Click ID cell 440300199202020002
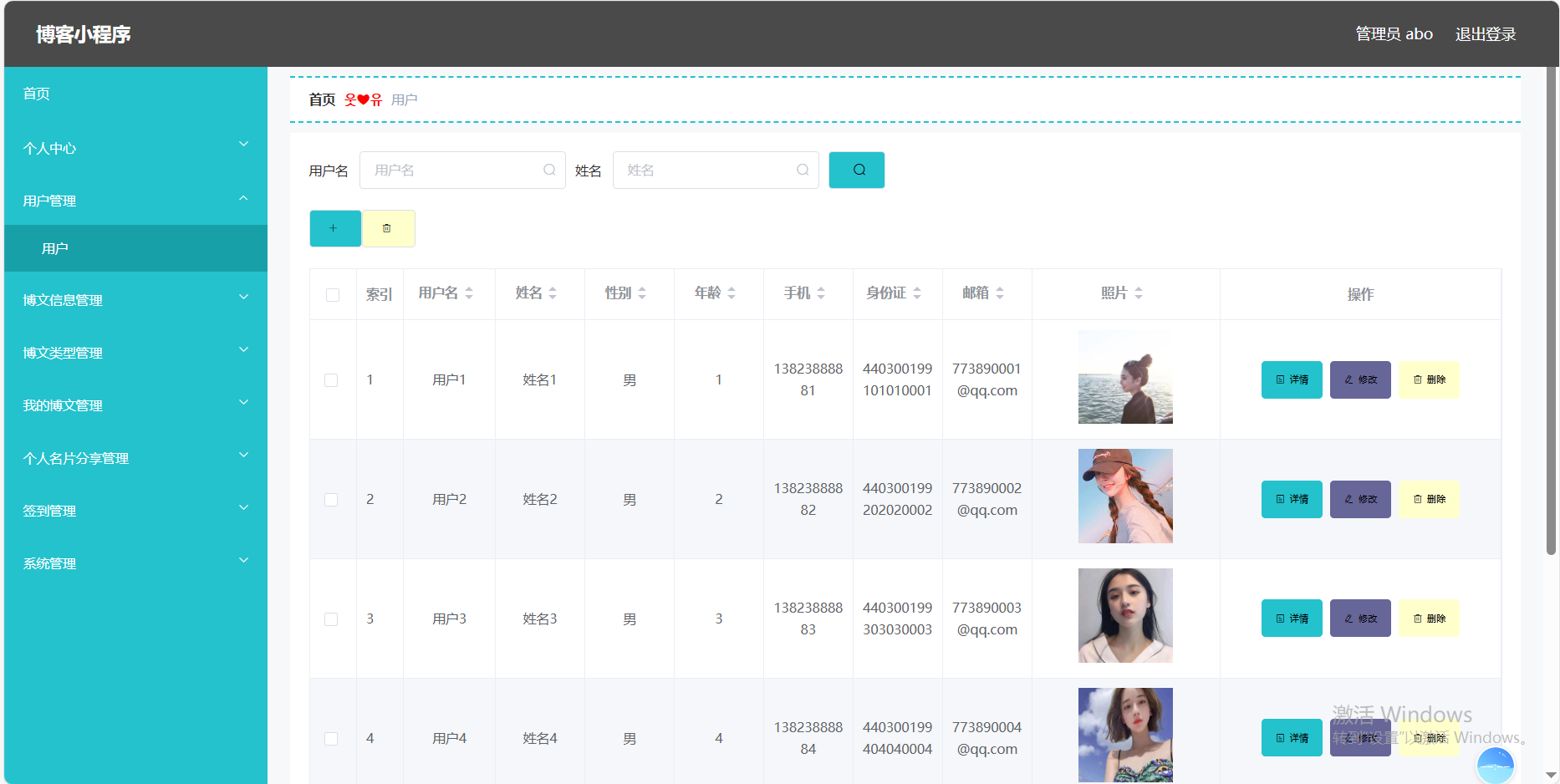This screenshot has height=784, width=1560. point(897,499)
